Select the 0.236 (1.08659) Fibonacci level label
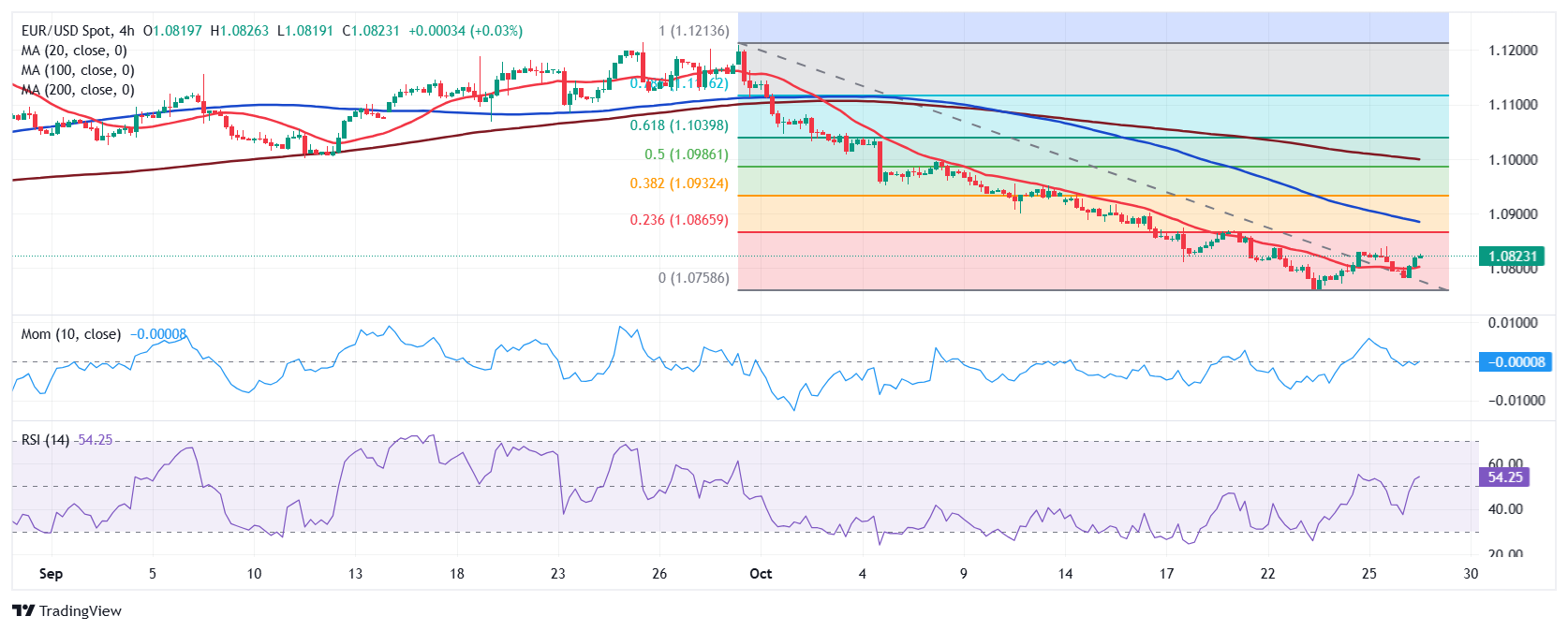The image size is (1568, 631). pos(678,220)
